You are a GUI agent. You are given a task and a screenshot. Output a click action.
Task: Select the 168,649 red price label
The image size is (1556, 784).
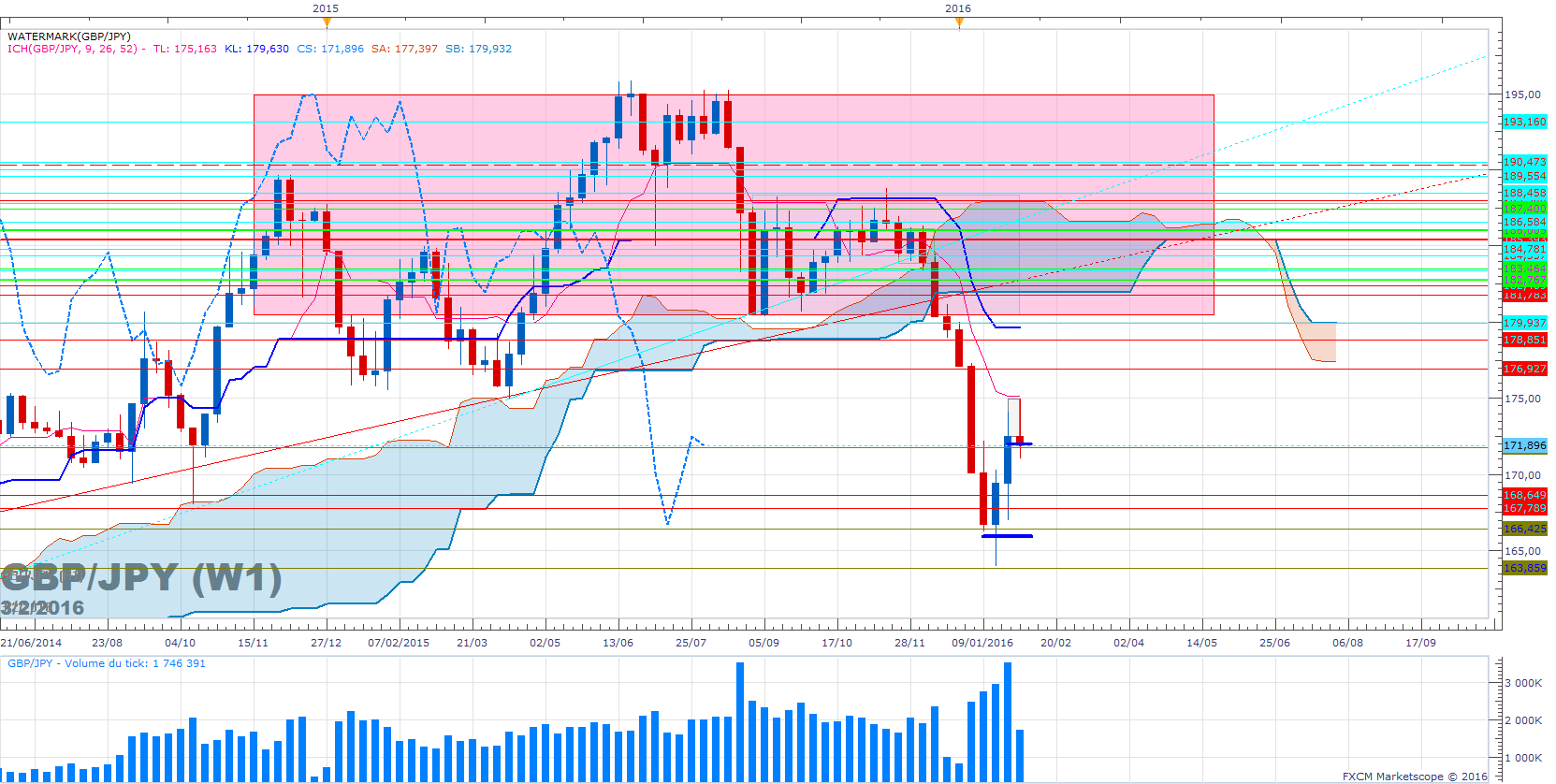(1525, 496)
